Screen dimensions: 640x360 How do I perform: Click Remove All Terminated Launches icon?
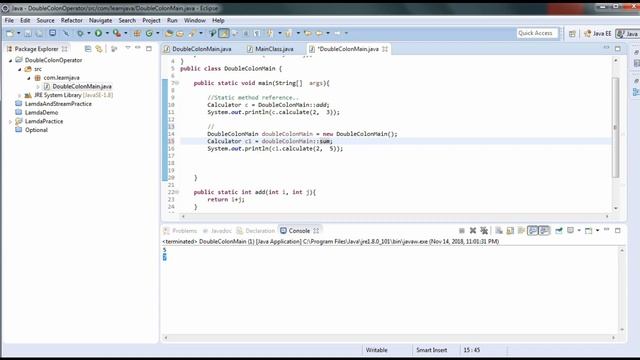tap(484, 231)
